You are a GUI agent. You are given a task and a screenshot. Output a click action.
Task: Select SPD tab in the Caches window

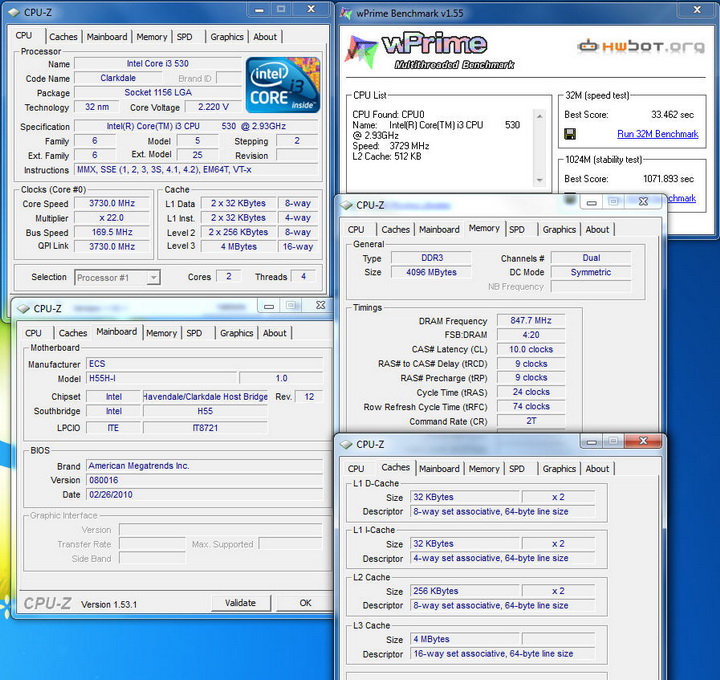point(517,469)
